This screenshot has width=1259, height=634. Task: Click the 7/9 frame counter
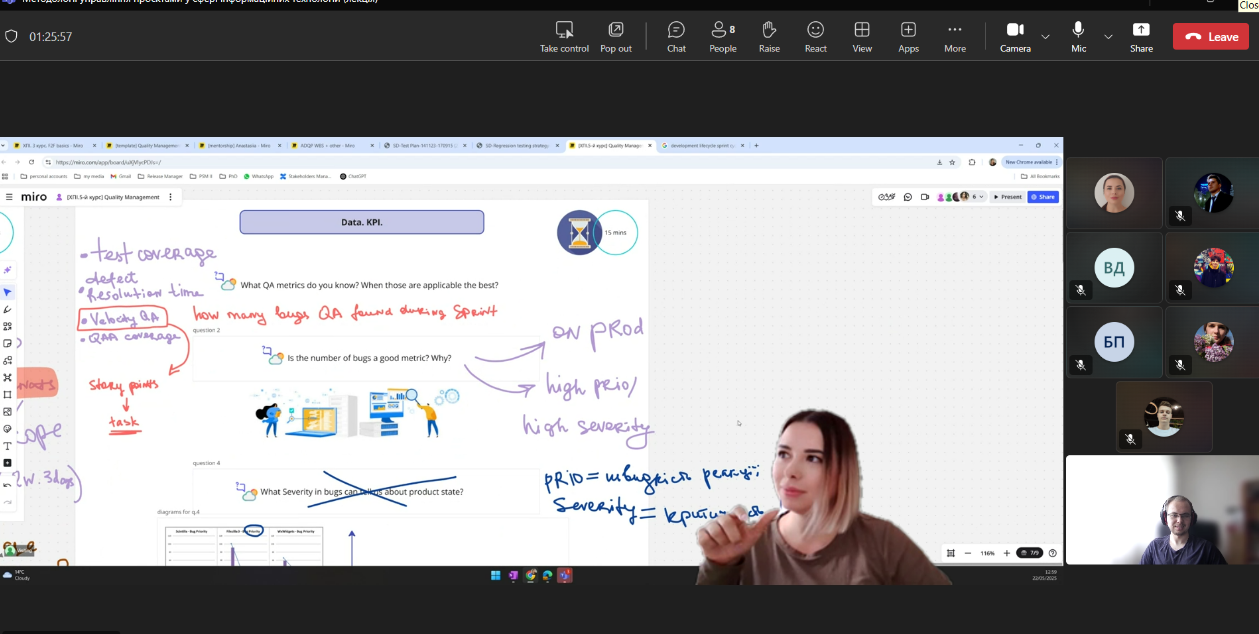pos(1029,553)
